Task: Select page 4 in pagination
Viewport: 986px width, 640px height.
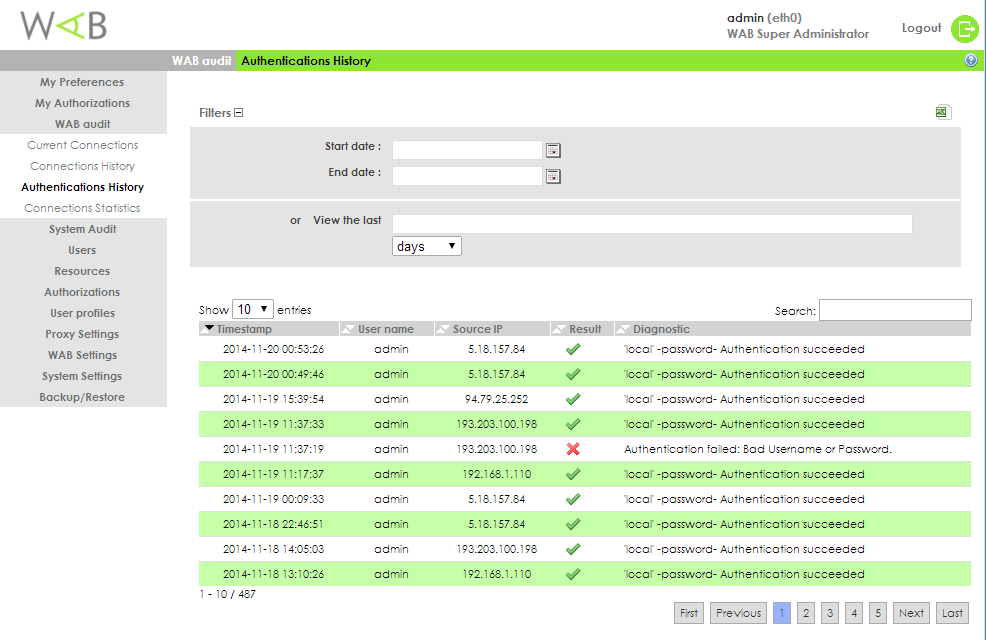Action: pos(854,613)
